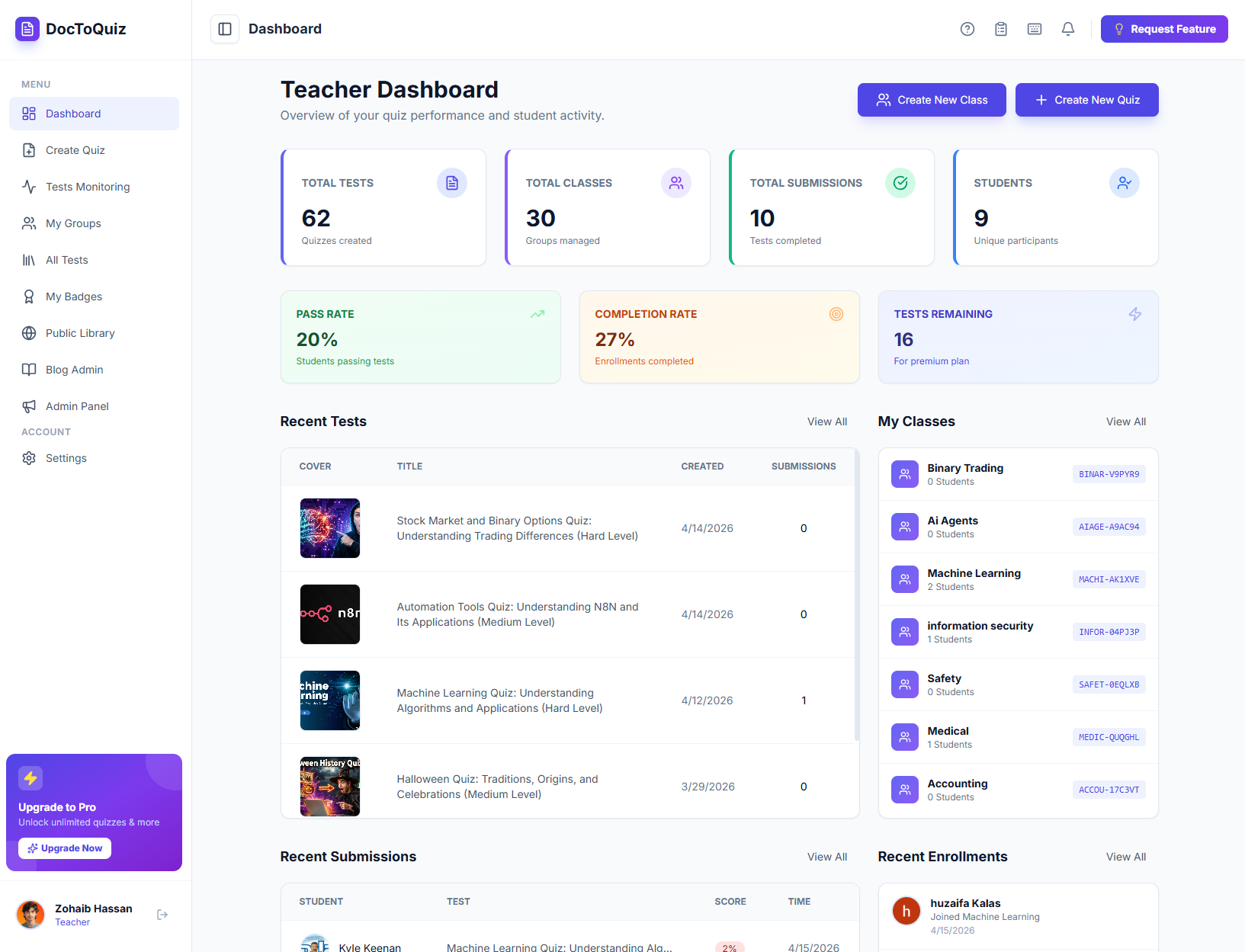1245x952 pixels.
Task: Click huzaifa Kalas enrollment avatar
Action: (x=906, y=911)
